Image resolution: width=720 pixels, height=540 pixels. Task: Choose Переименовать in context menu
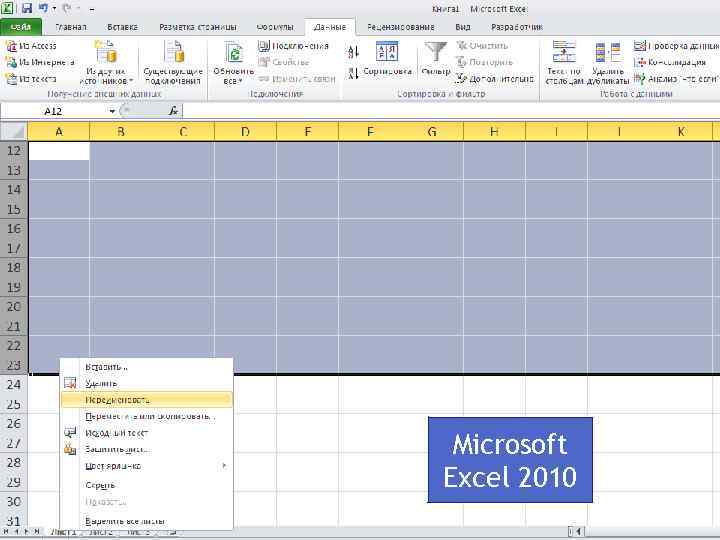coord(146,400)
